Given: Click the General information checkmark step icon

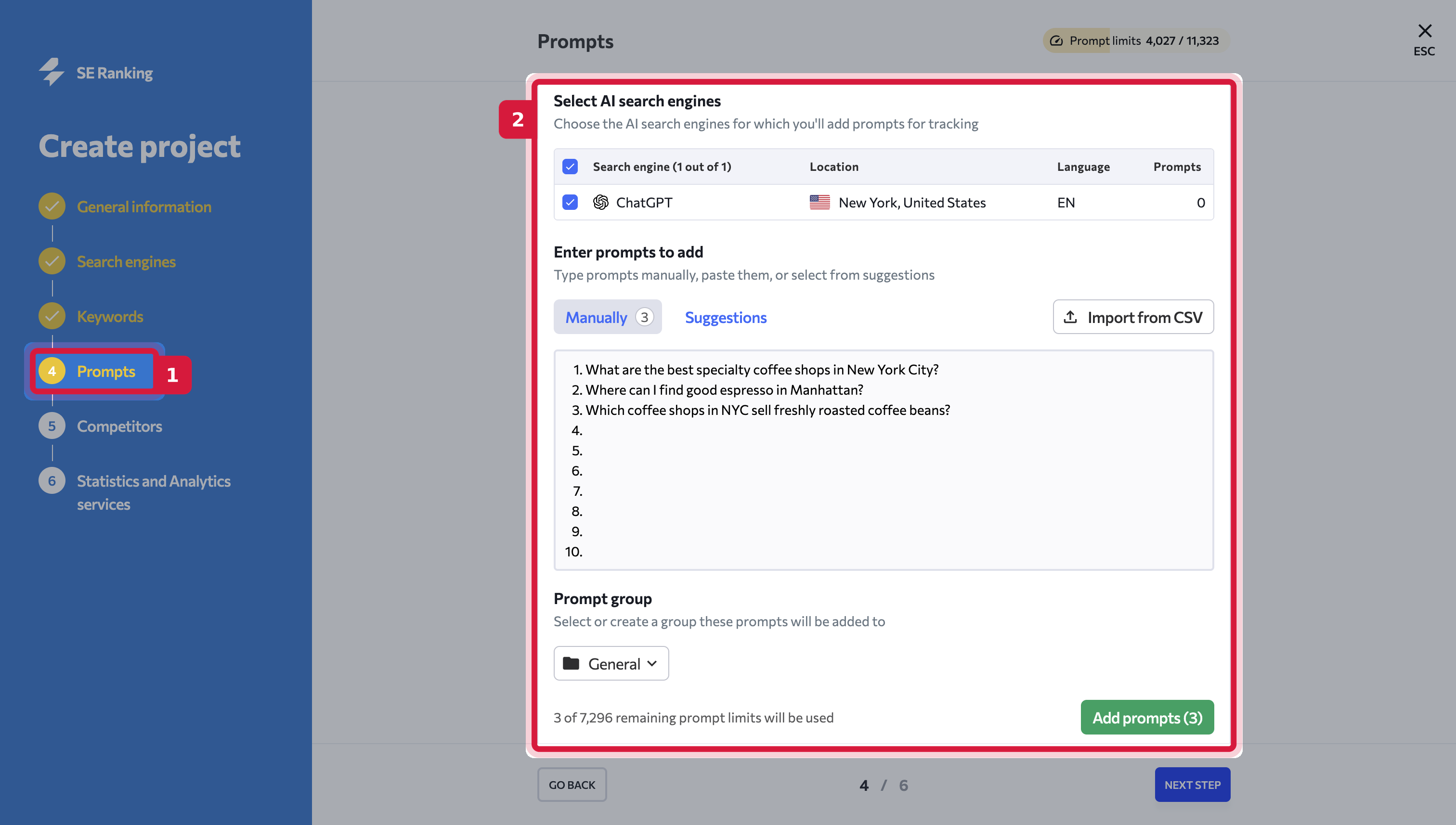Looking at the screenshot, I should [x=52, y=206].
